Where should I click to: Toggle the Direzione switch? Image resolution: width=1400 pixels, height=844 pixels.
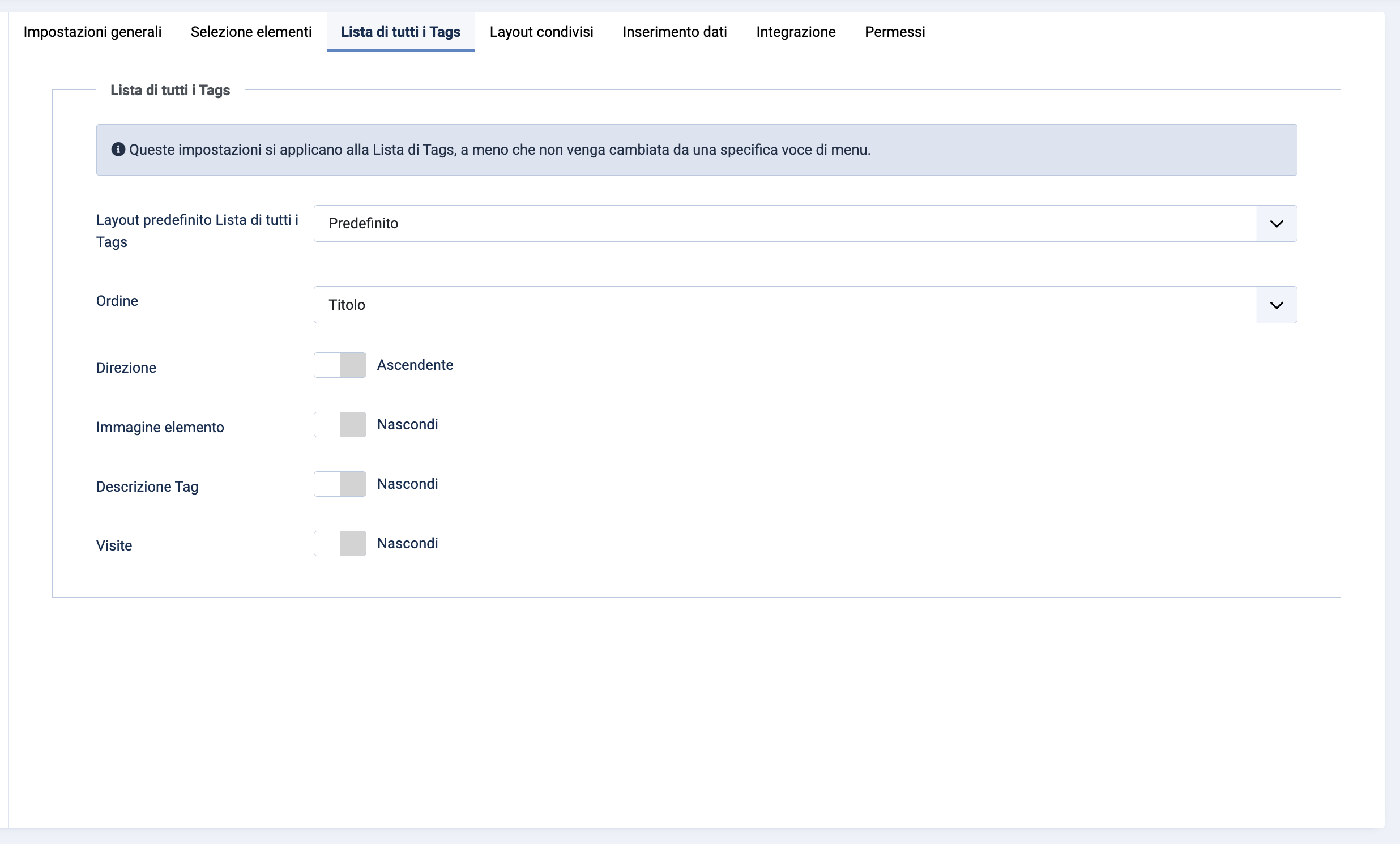pyautogui.click(x=340, y=365)
